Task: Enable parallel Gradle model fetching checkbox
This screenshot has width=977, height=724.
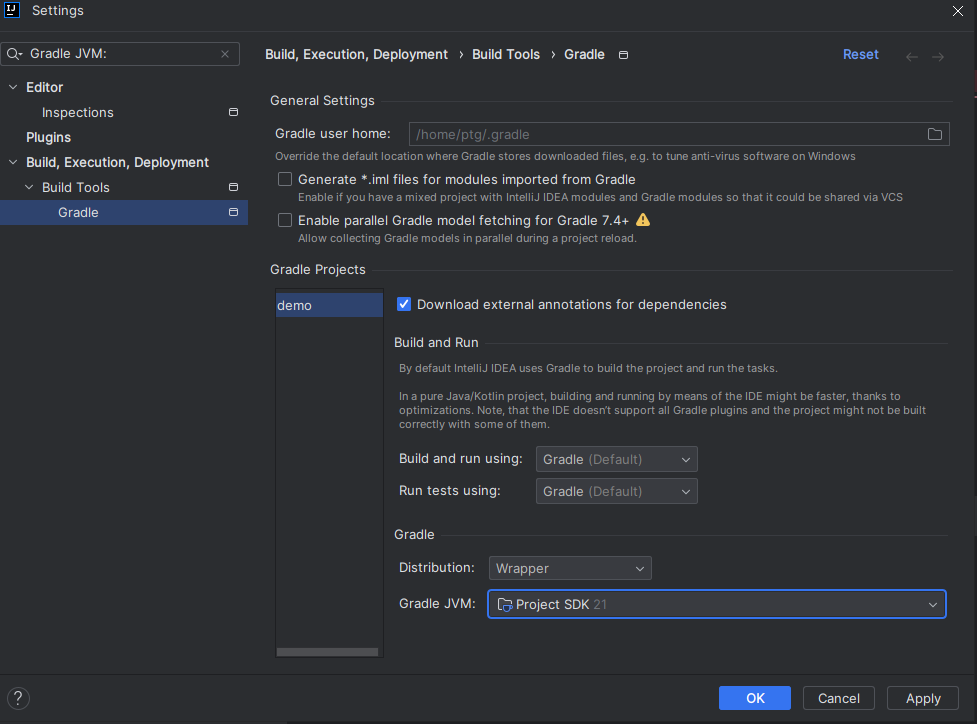Action: tap(285, 220)
